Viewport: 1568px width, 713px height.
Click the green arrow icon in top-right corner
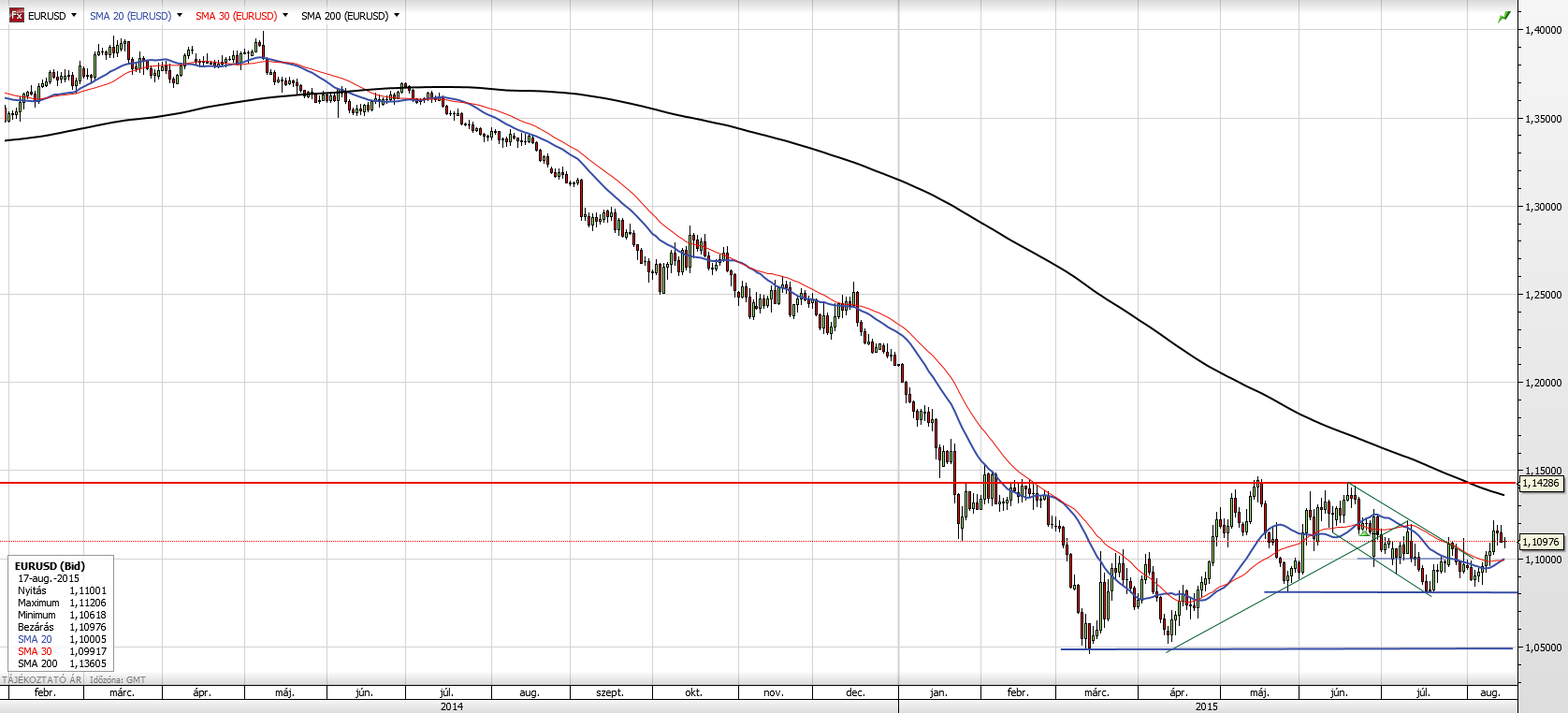click(x=1504, y=17)
